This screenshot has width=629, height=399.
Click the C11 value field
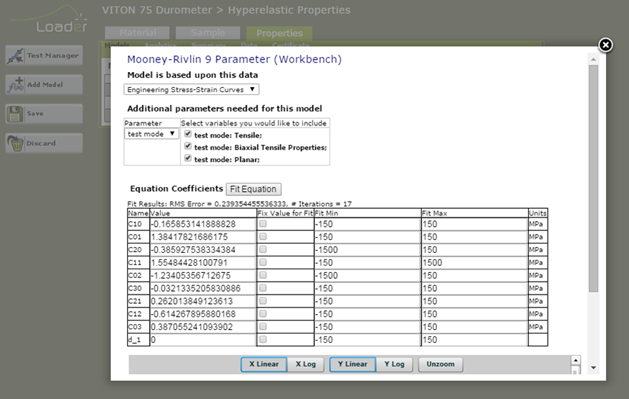pyautogui.click(x=203, y=263)
